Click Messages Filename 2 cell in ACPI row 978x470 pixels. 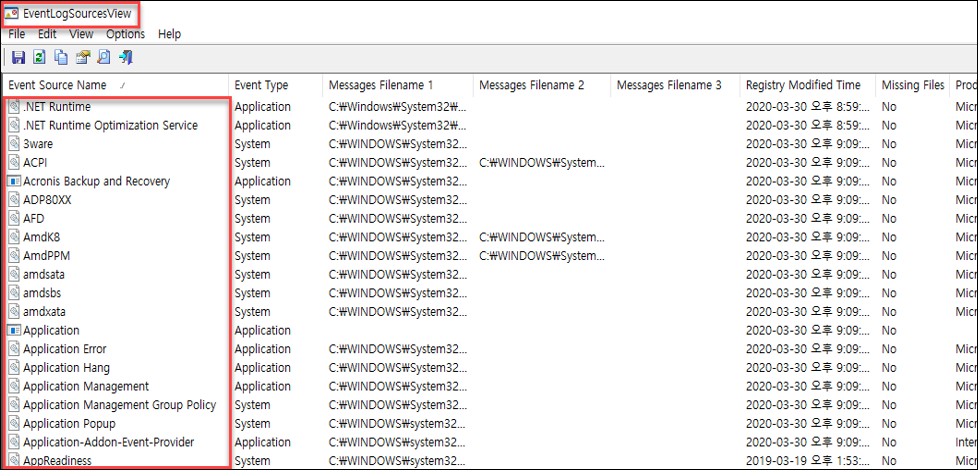tap(542, 163)
